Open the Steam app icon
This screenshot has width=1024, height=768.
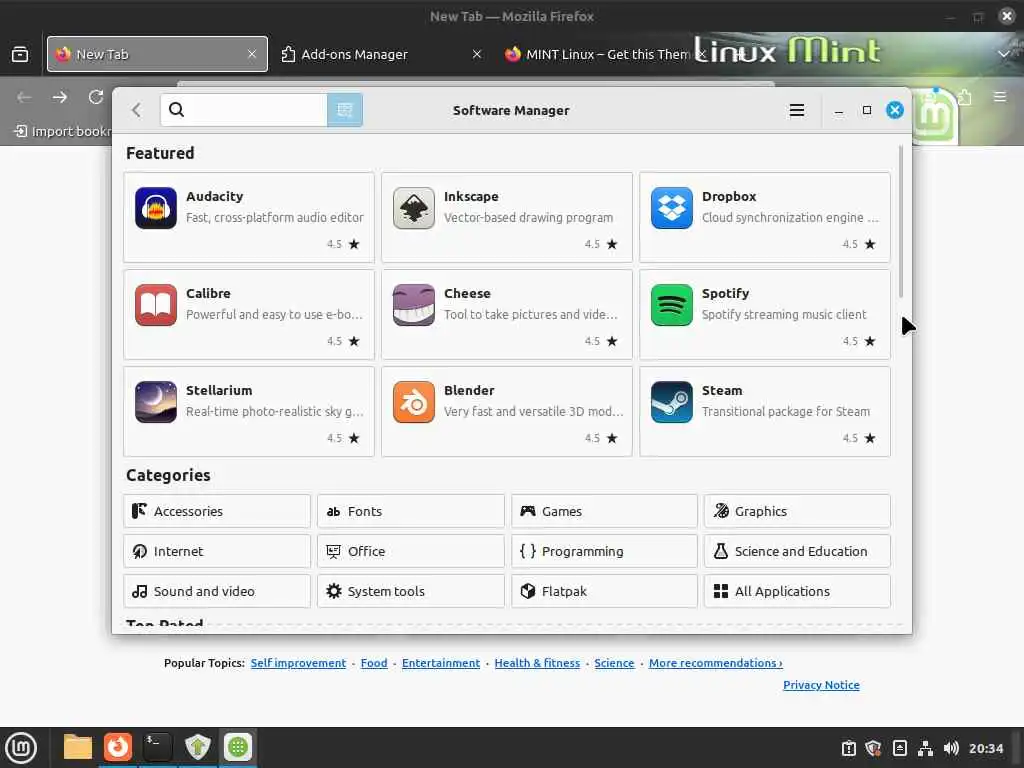[x=671, y=402]
